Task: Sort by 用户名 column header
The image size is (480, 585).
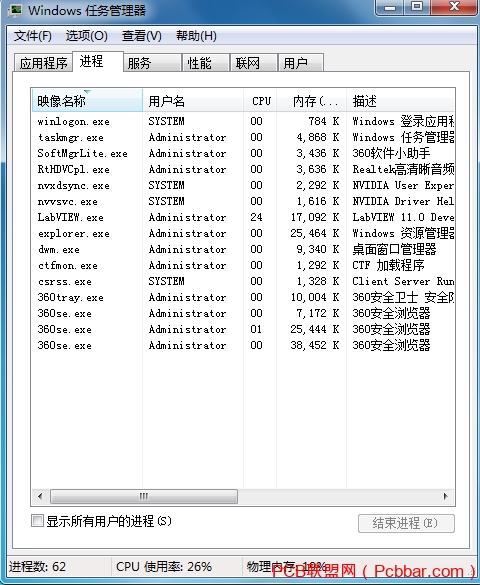Action: pyautogui.click(x=193, y=101)
